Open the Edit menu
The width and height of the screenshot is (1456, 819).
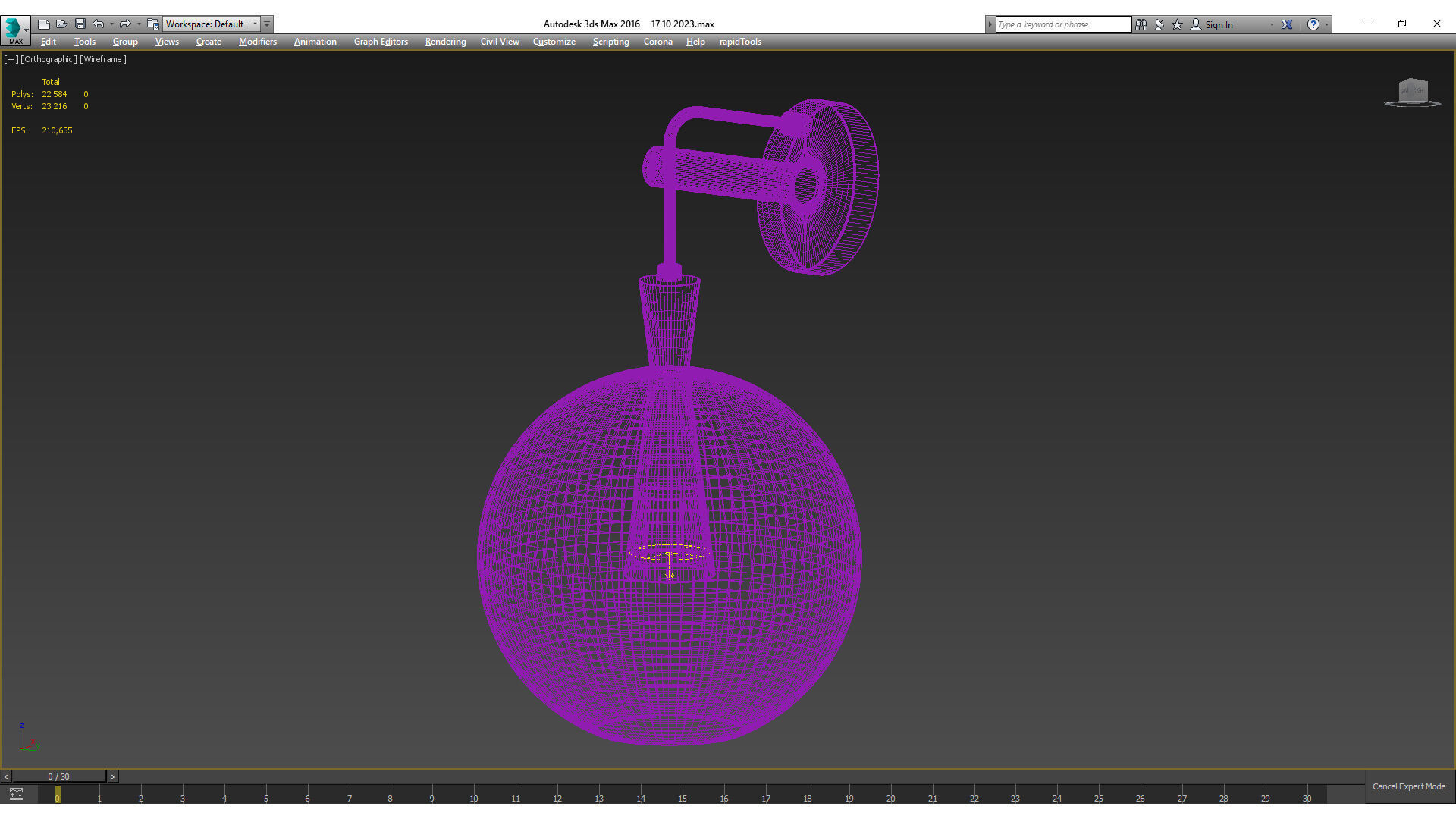49,42
